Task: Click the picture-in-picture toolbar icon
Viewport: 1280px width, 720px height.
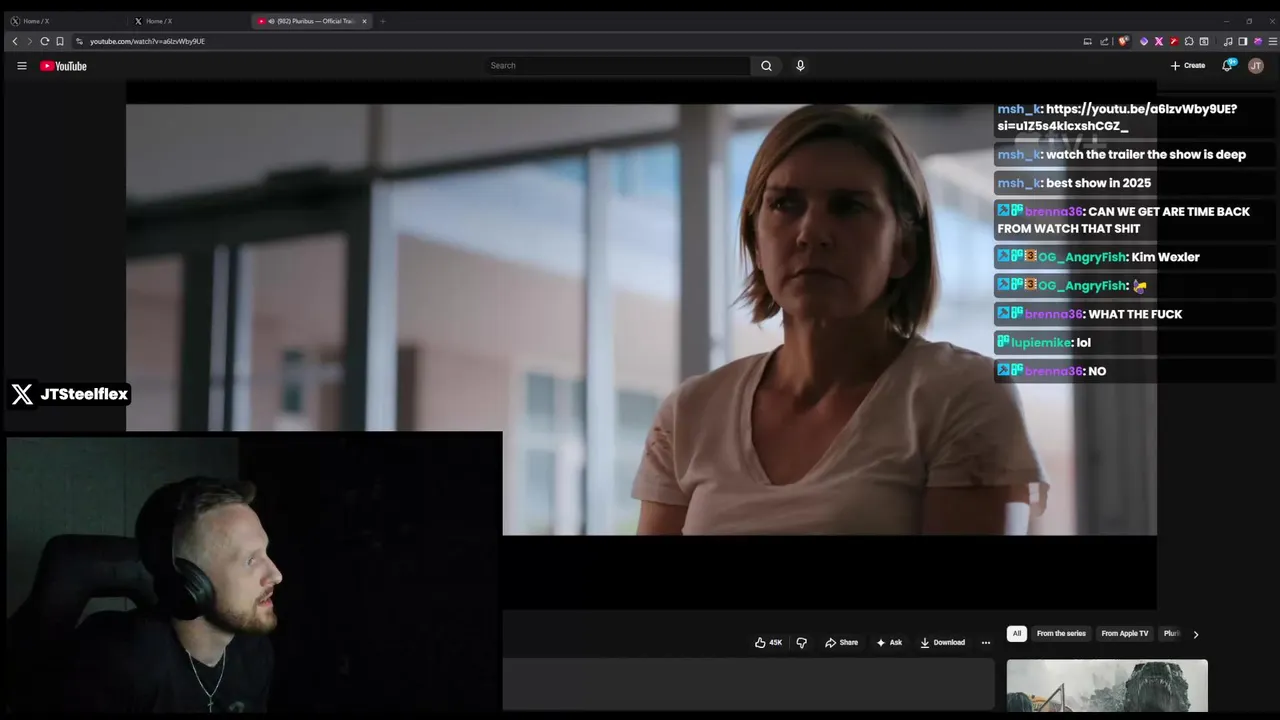Action: pyautogui.click(x=1088, y=41)
